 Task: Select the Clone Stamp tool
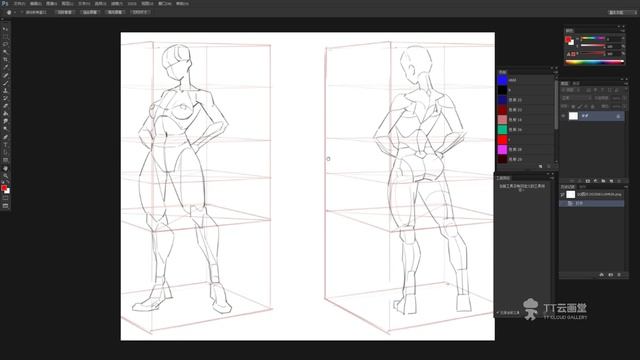tap(5, 91)
